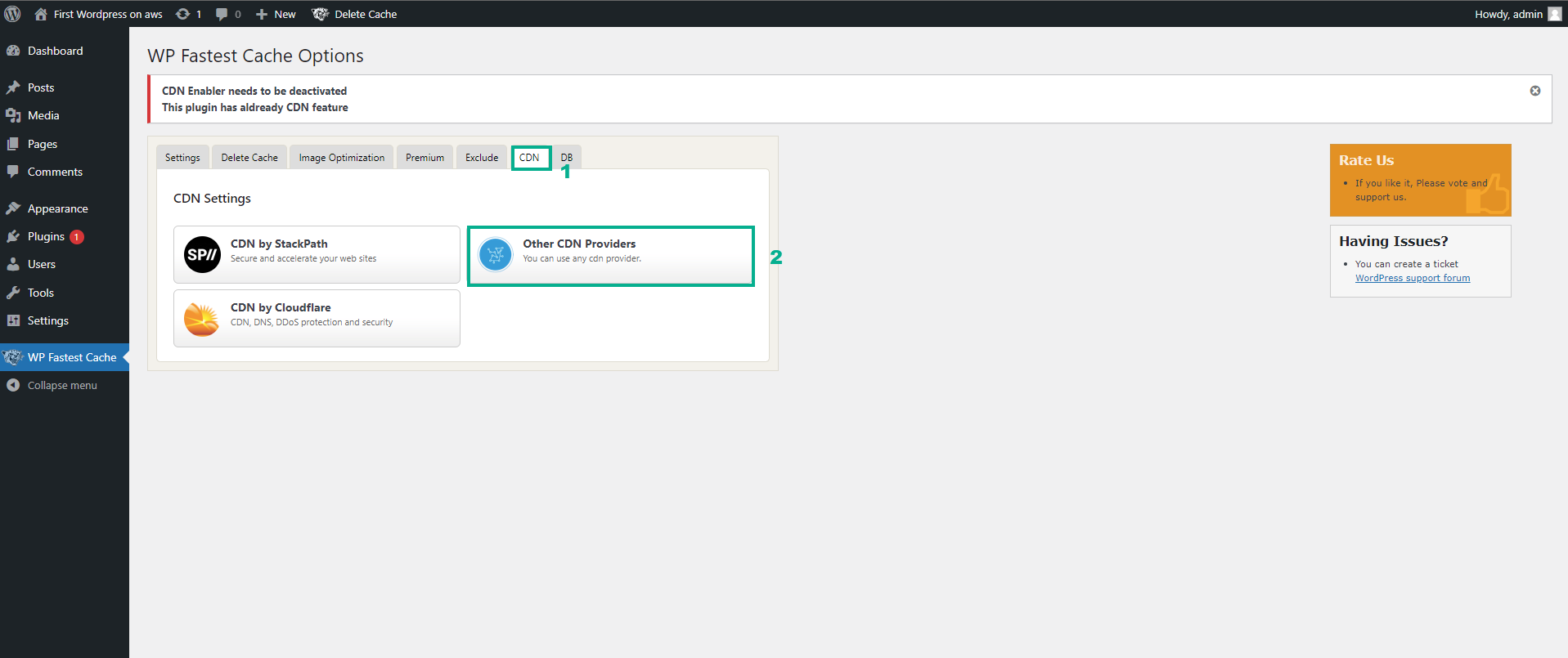Open Plugins label in sidebar menu
Image resolution: width=1568 pixels, height=658 pixels.
46,236
